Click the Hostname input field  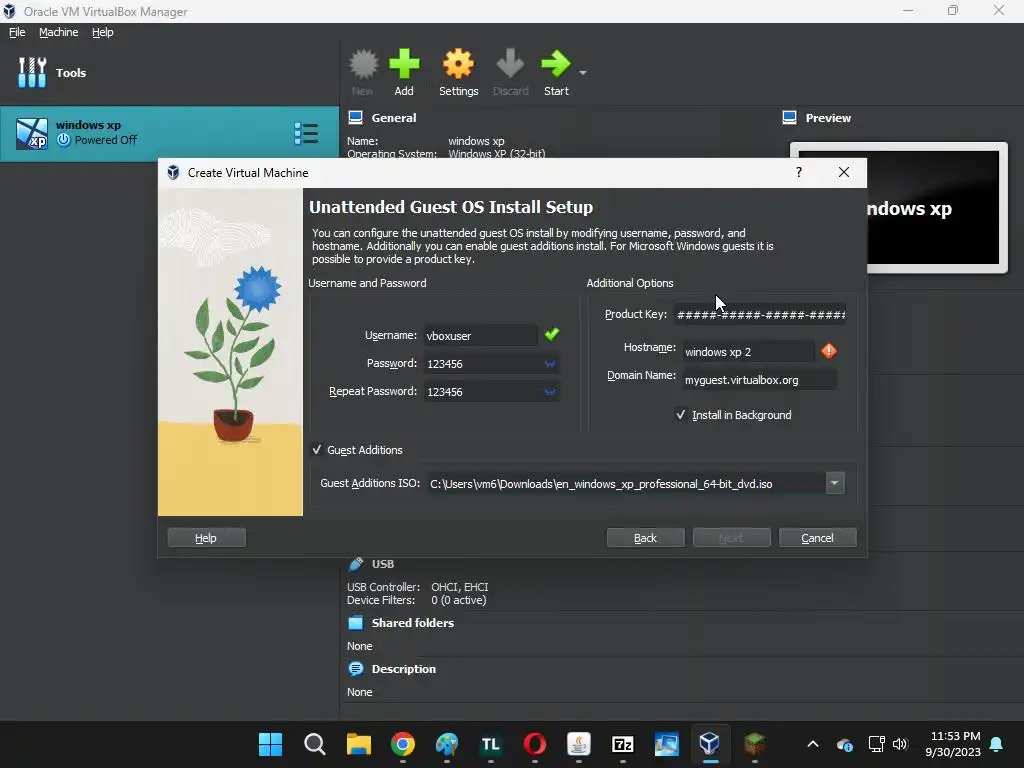point(748,351)
